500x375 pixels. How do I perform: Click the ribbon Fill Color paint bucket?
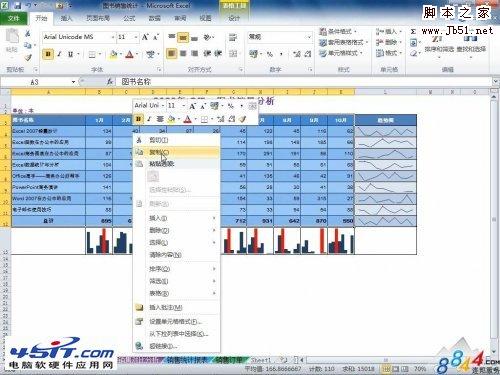tap(113, 54)
